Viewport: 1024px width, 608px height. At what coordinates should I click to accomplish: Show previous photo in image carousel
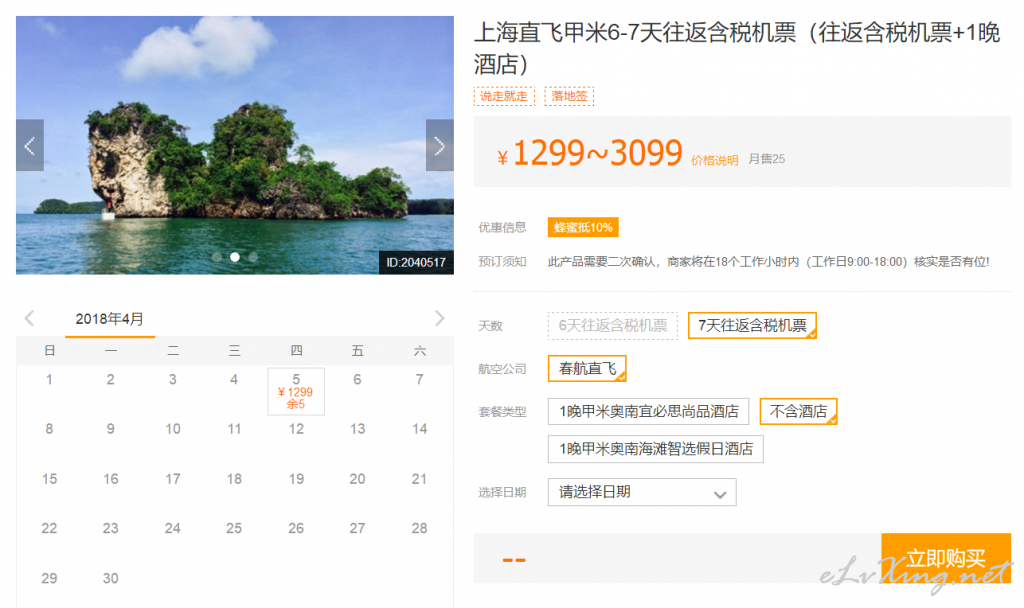30,145
